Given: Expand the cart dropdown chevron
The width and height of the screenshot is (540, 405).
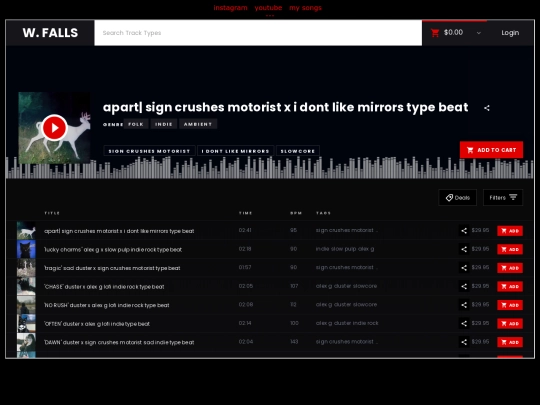Looking at the screenshot, I should click(x=478, y=33).
